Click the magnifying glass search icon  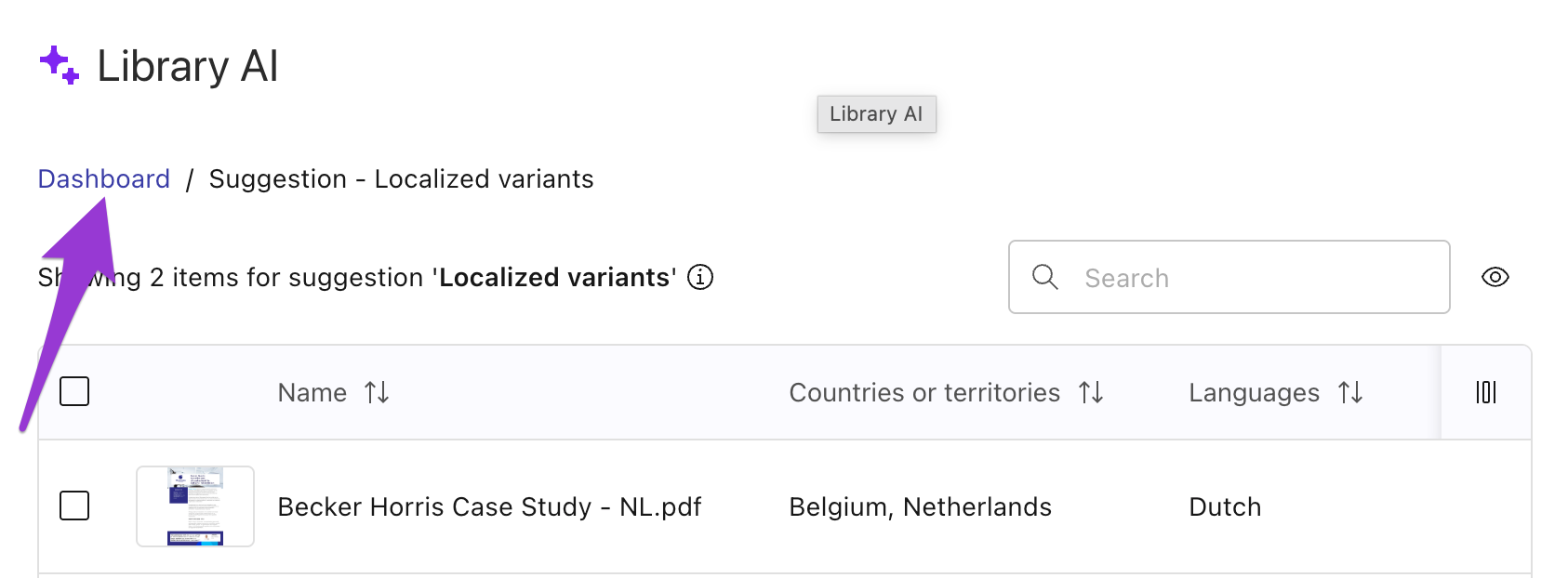tap(1045, 277)
